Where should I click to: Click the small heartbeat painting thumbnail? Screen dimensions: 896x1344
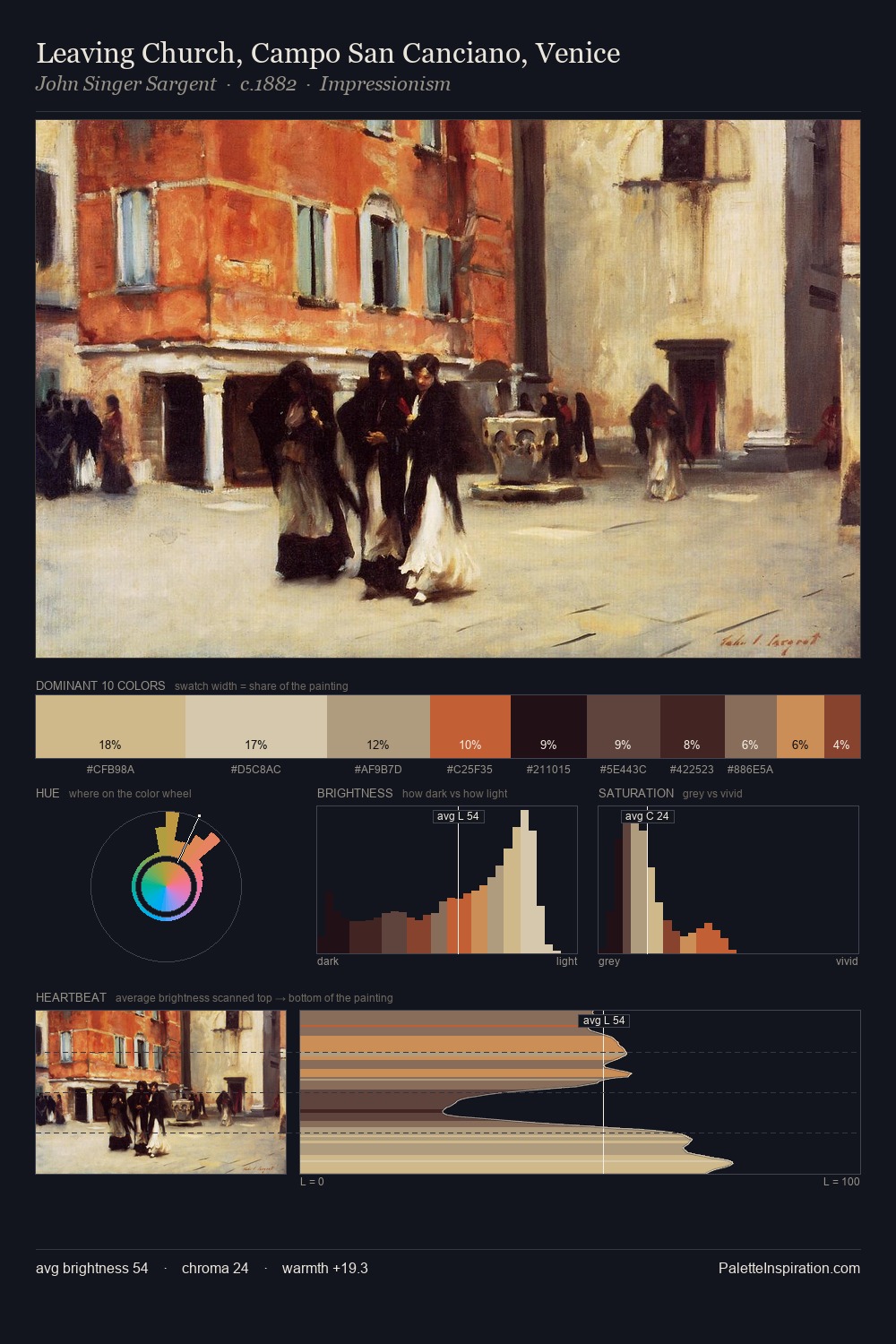click(x=161, y=1092)
